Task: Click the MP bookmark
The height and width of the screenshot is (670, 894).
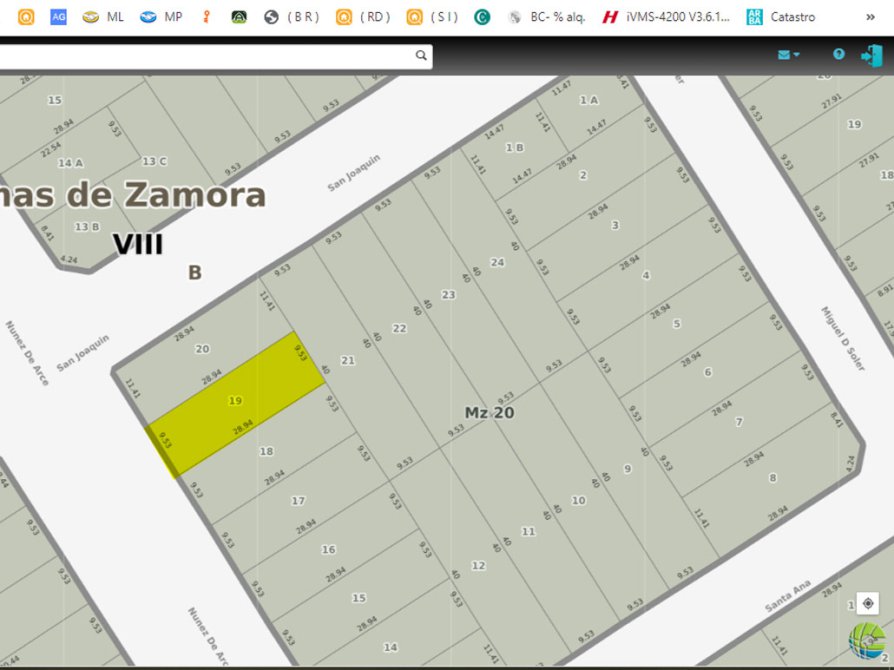Action: point(163,17)
